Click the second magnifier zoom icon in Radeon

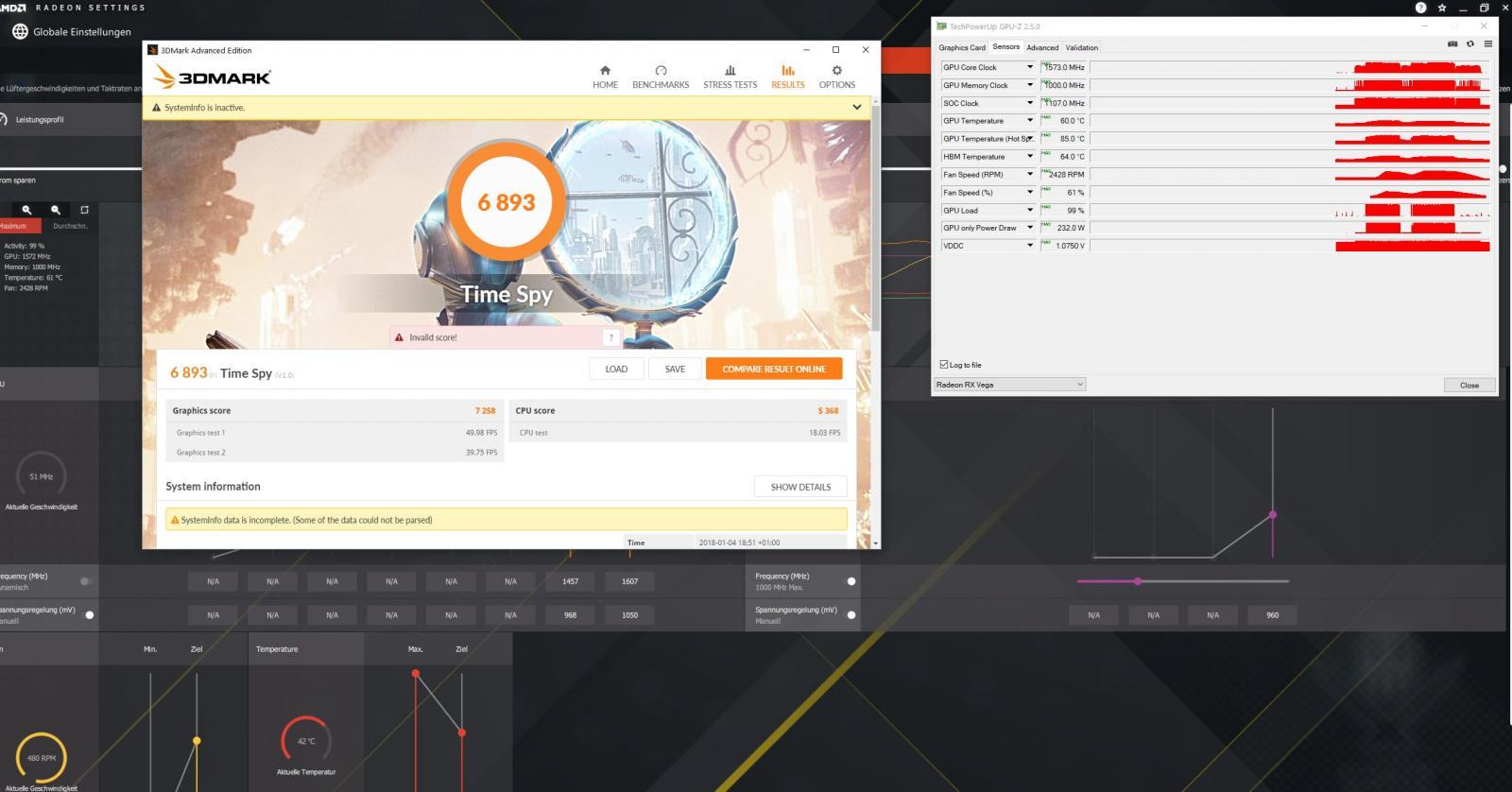click(56, 210)
